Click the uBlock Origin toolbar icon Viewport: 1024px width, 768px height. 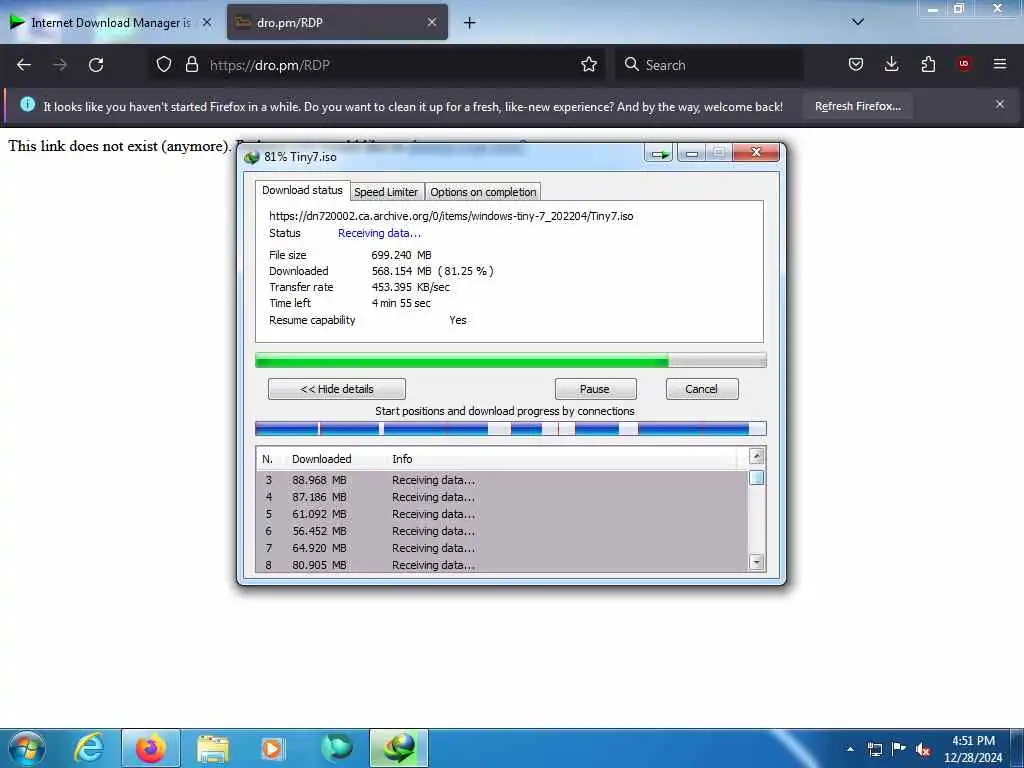(964, 64)
